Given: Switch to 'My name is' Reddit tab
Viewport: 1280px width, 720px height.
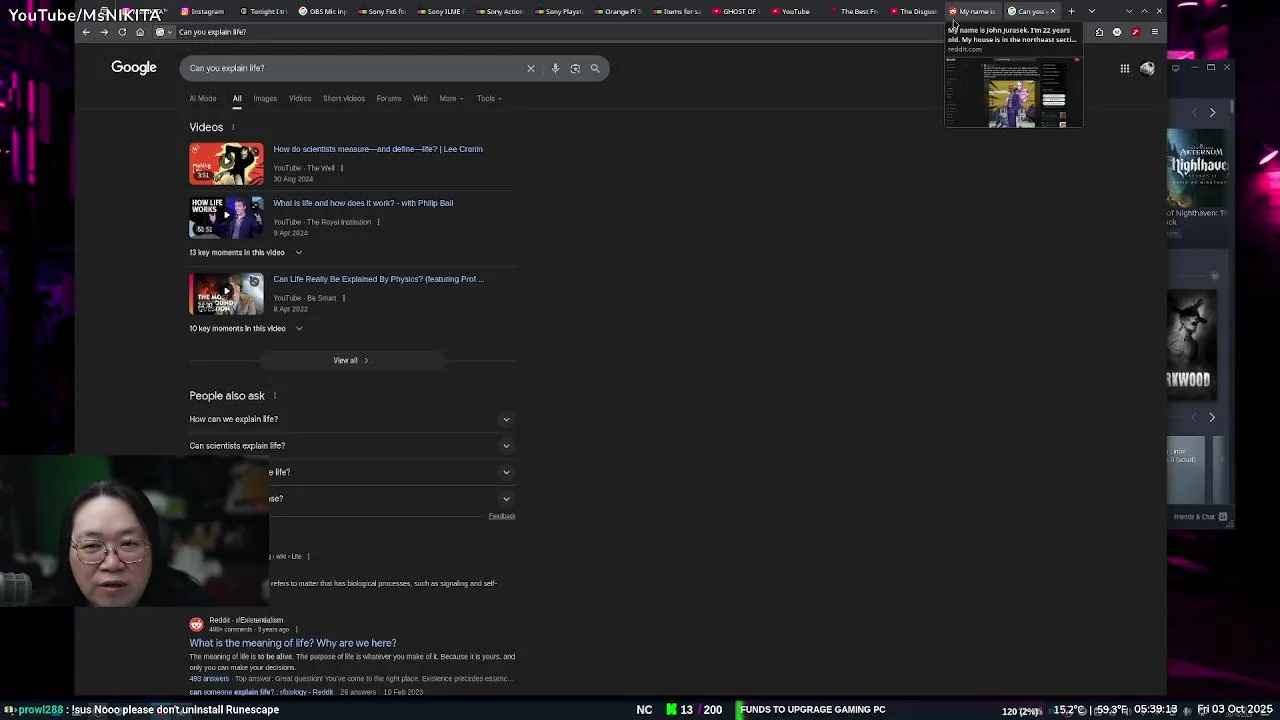Looking at the screenshot, I should 973,11.
